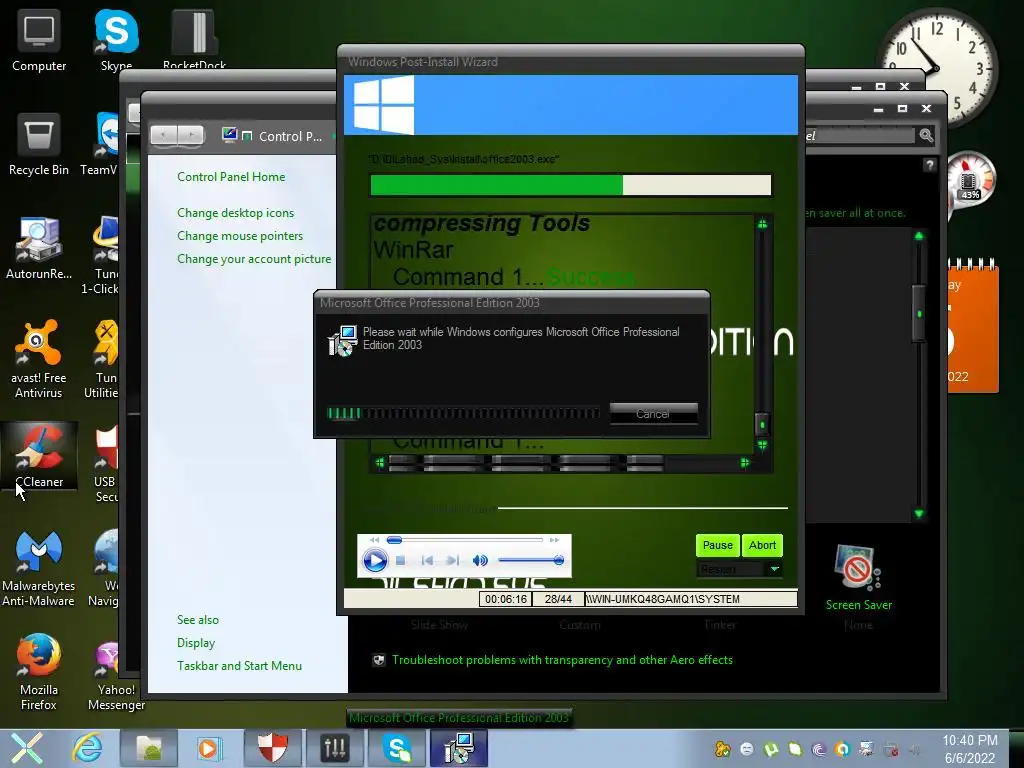Open Troubleshoot problems with transparency link

point(562,660)
